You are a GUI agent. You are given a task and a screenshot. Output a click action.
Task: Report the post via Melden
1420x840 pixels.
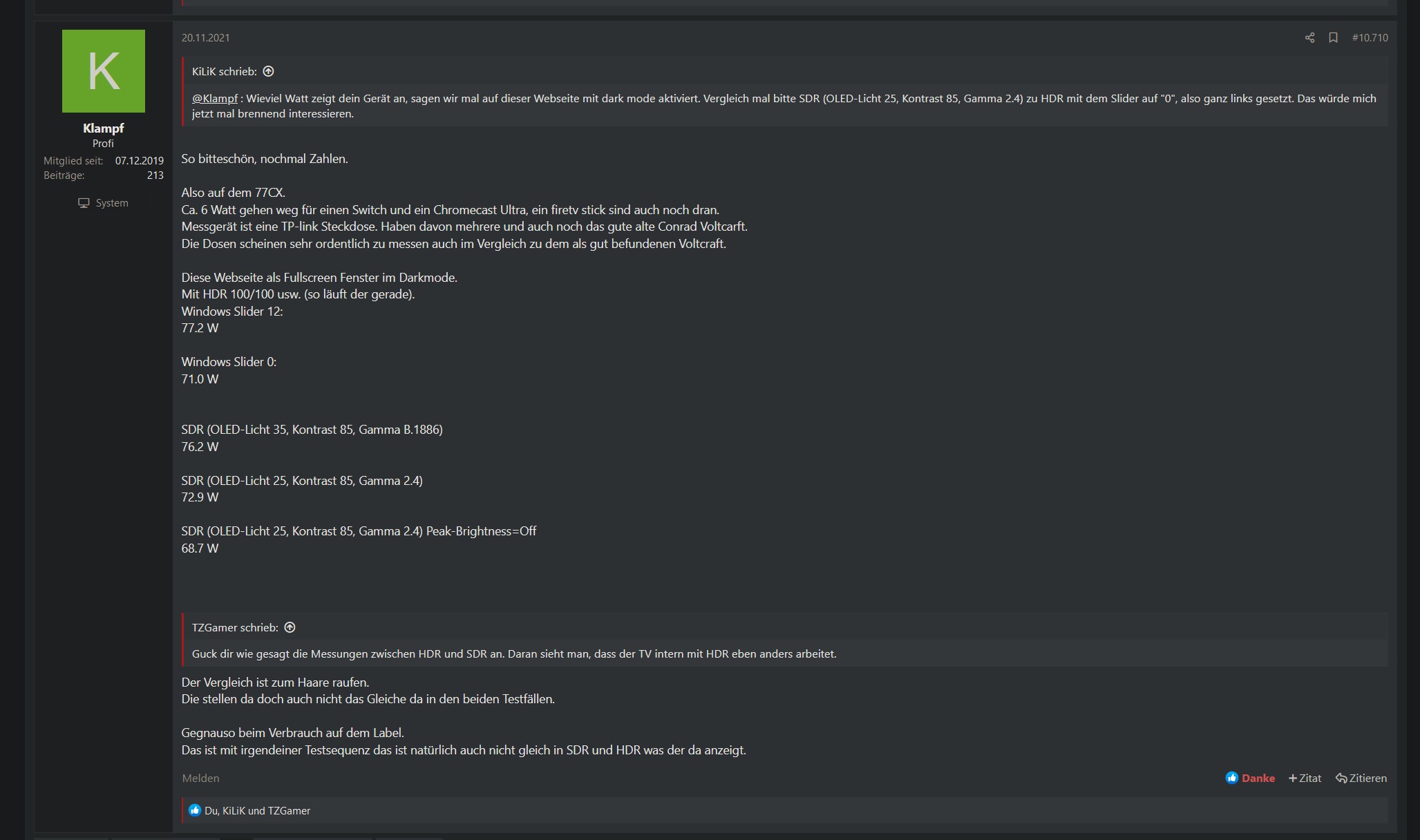pyautogui.click(x=200, y=778)
